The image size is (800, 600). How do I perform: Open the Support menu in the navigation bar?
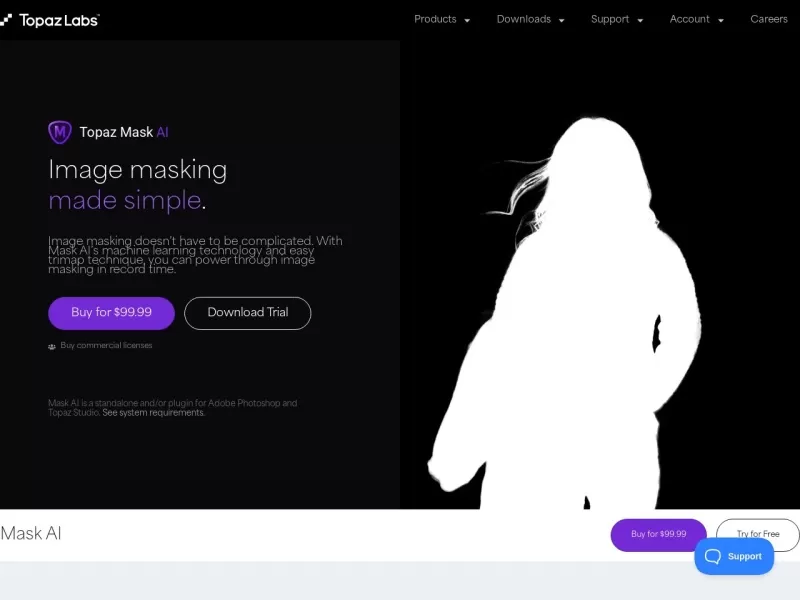point(609,19)
